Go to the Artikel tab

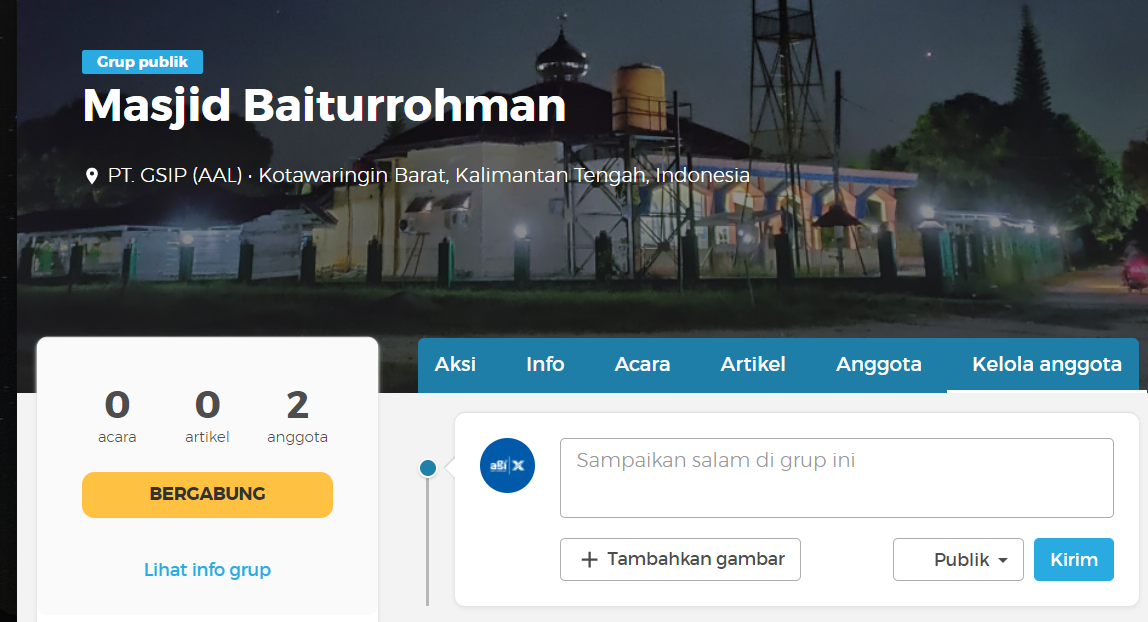click(753, 364)
